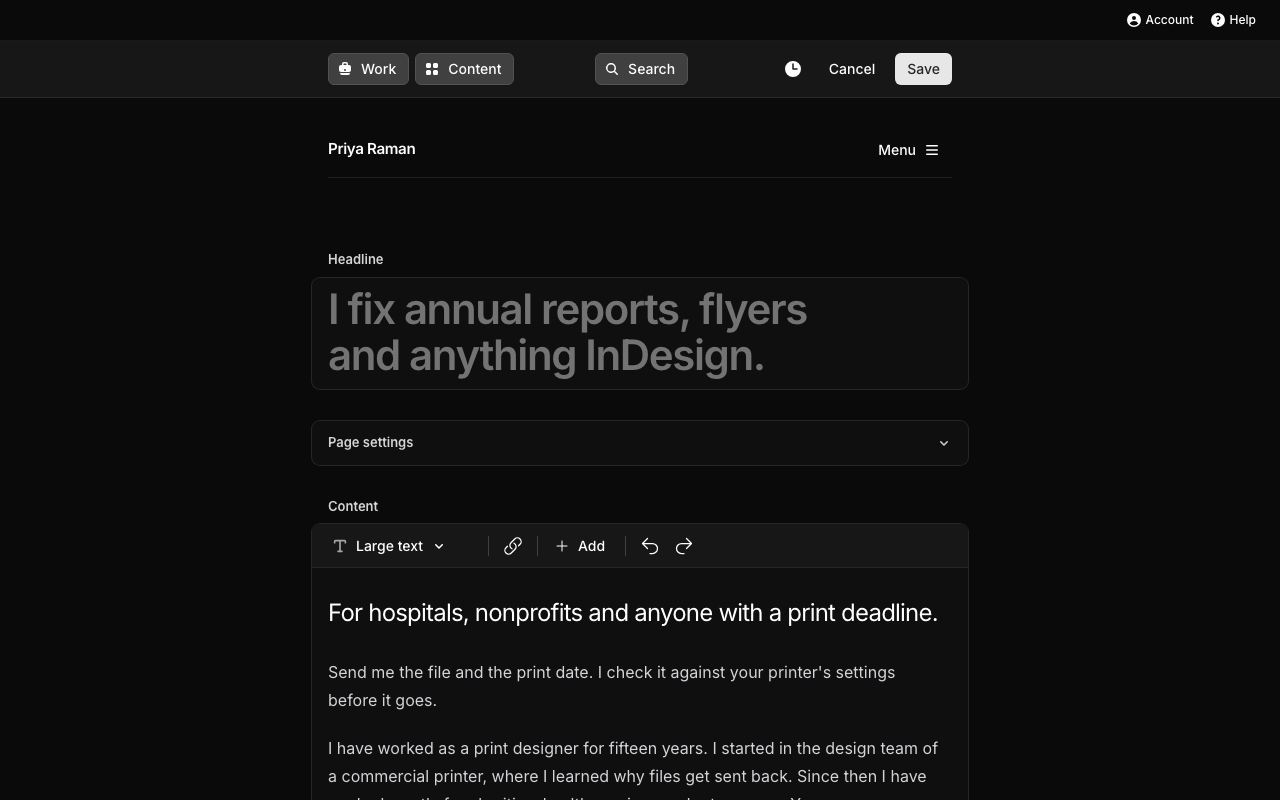Image resolution: width=1280 pixels, height=800 pixels.
Task: Open Help
Action: tap(1233, 20)
